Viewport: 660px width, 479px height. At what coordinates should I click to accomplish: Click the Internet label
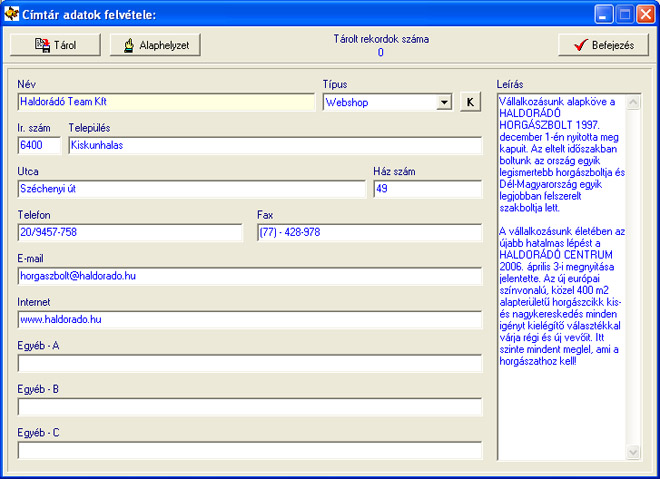[34, 302]
